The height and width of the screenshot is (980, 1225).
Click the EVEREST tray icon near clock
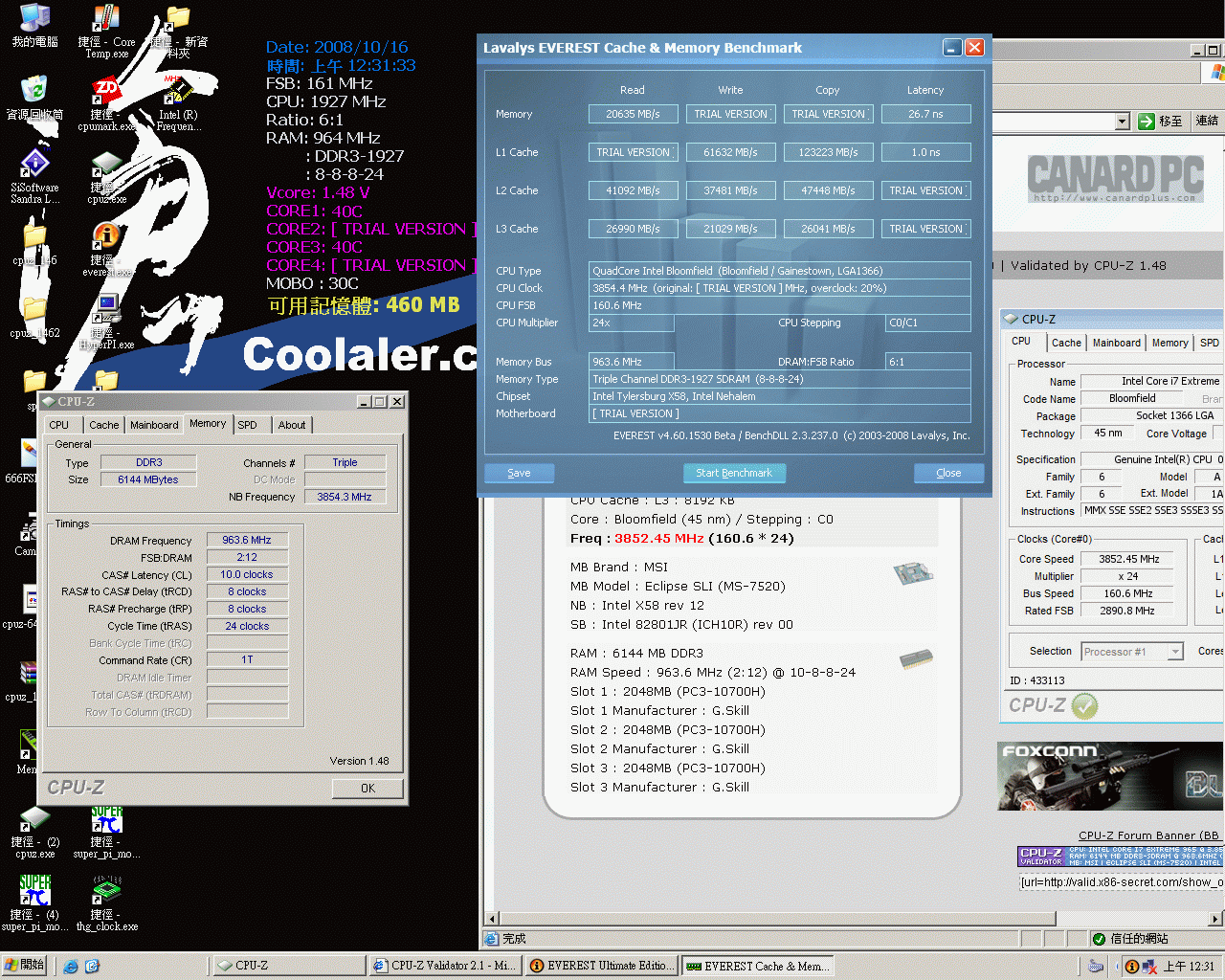(x=1131, y=967)
